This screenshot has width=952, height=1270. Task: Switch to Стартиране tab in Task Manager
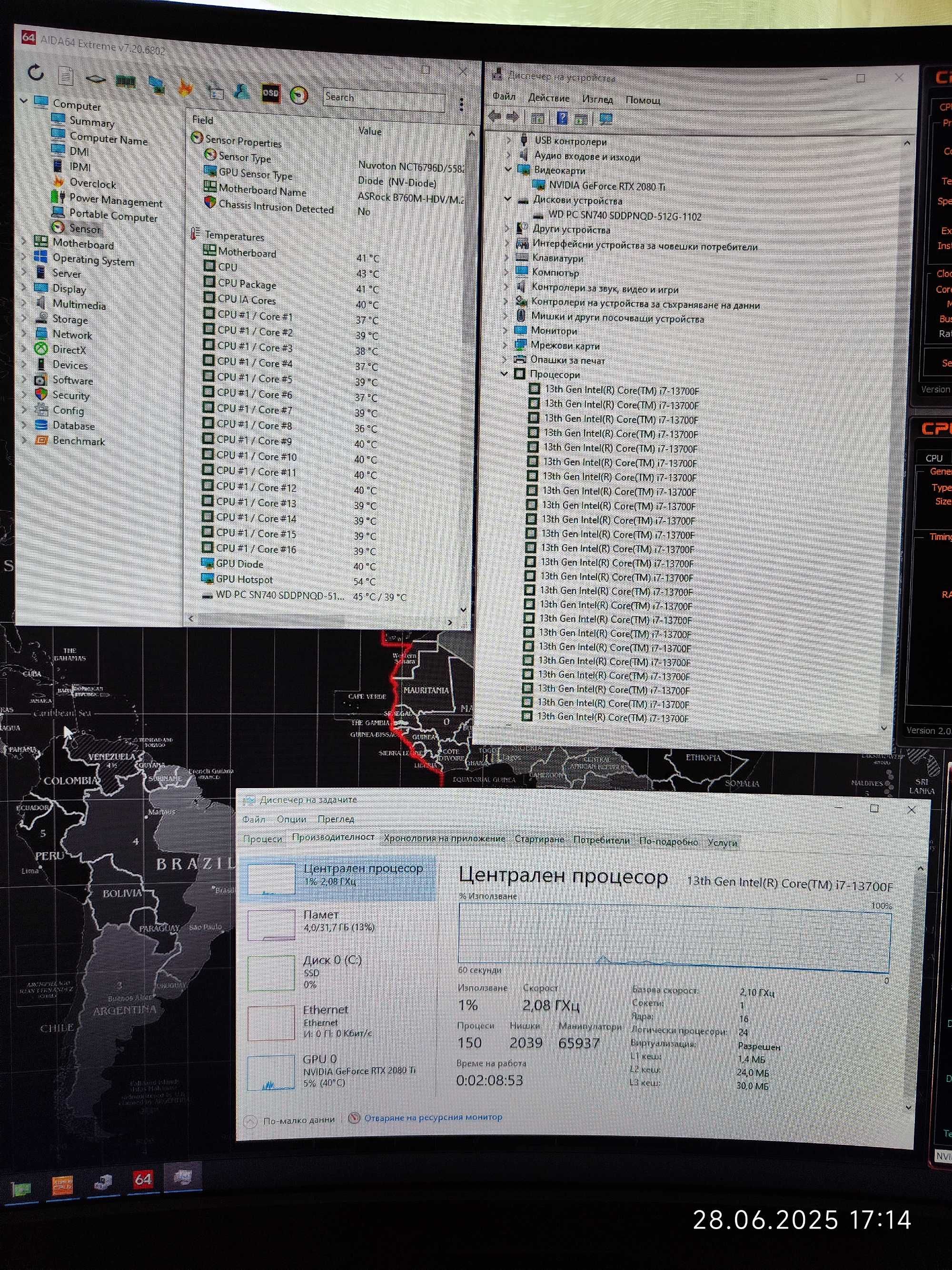539,840
